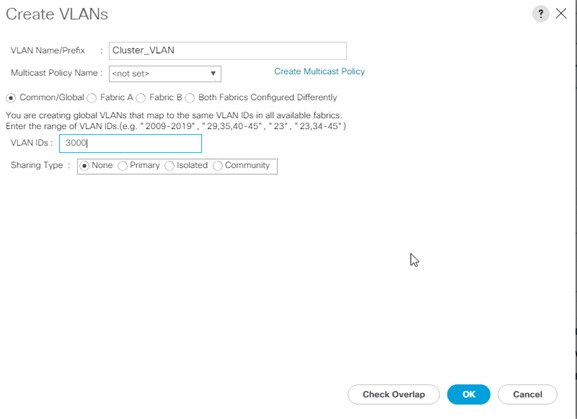The width and height of the screenshot is (577, 419).
Task: Close the Create VLANs dialog
Action: pyautogui.click(x=561, y=14)
